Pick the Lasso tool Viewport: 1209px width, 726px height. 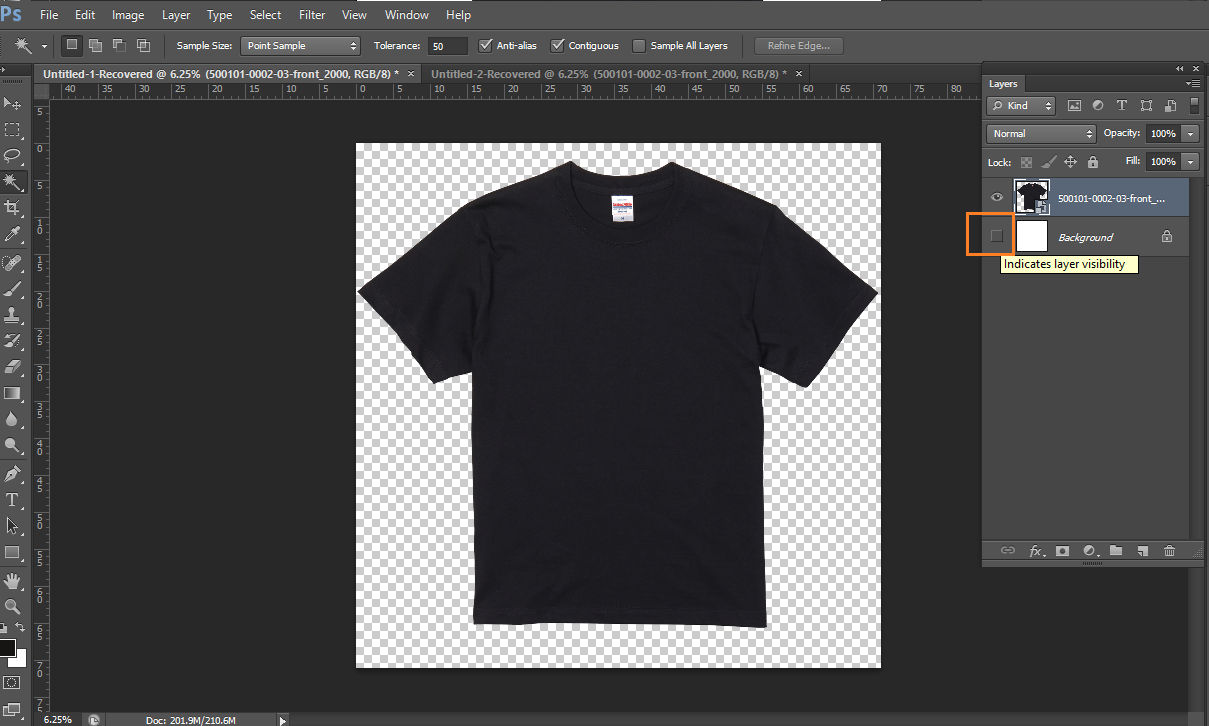(12, 156)
